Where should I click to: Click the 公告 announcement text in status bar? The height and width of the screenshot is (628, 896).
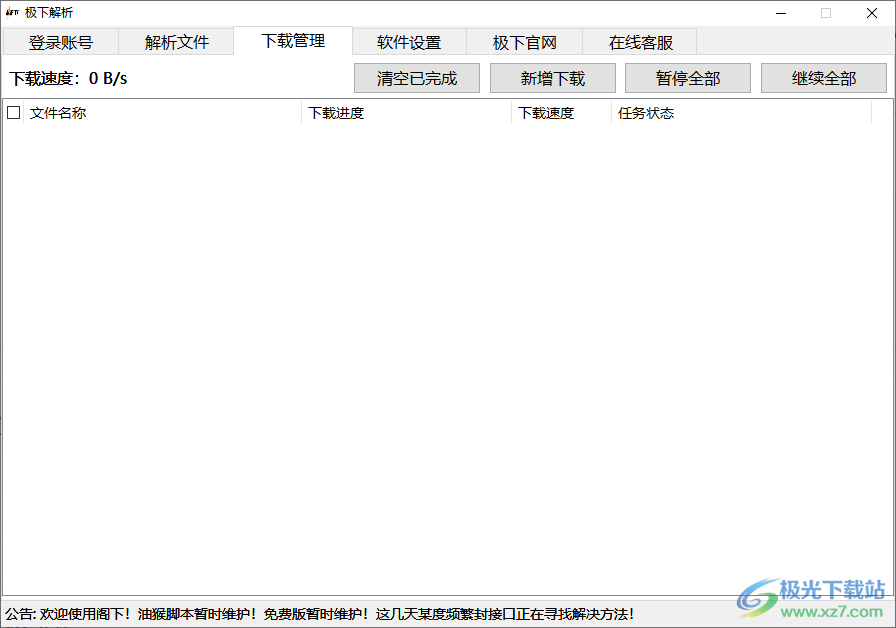pyautogui.click(x=319, y=614)
